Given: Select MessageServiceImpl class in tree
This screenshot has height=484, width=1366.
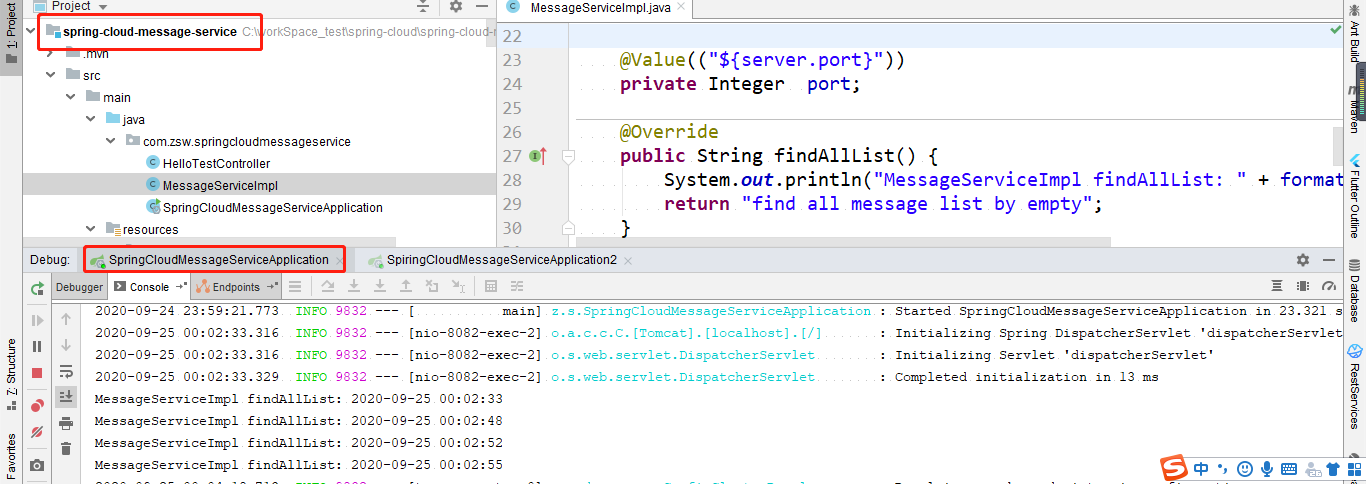Looking at the screenshot, I should click(x=220, y=185).
